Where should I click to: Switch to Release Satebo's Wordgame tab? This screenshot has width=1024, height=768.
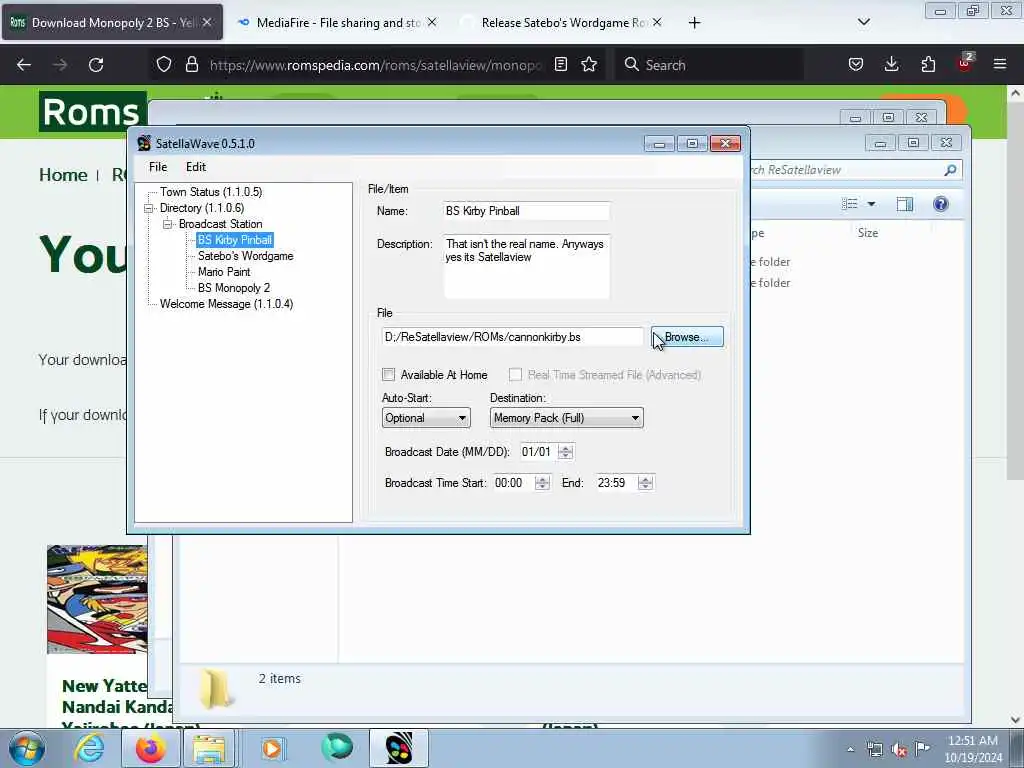coord(561,22)
